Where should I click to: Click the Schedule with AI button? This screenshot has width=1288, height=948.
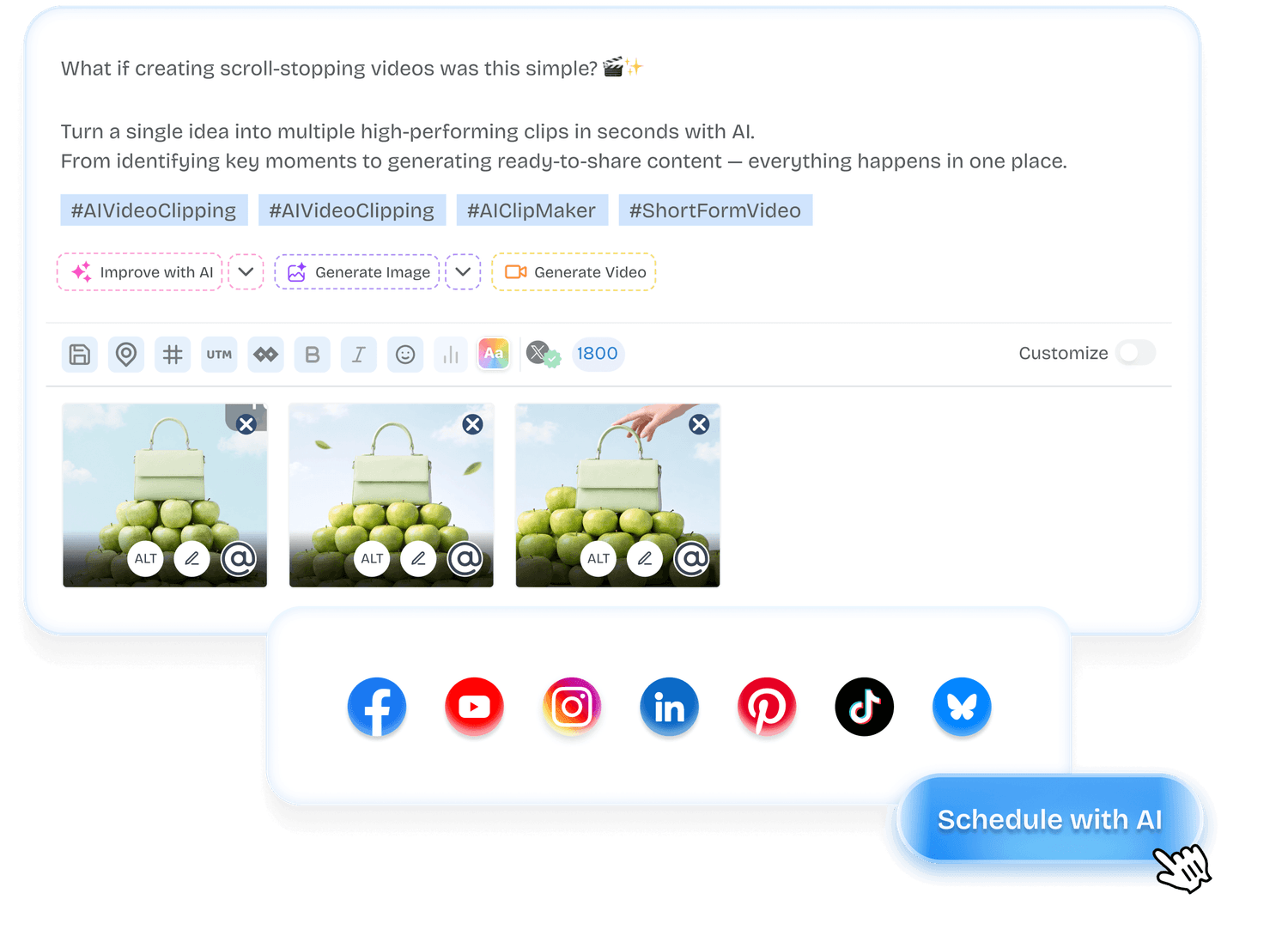click(x=1048, y=820)
